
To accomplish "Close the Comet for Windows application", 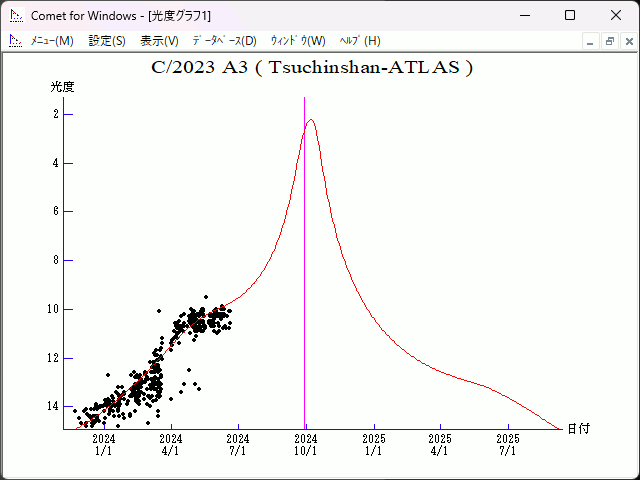I will (x=616, y=16).
